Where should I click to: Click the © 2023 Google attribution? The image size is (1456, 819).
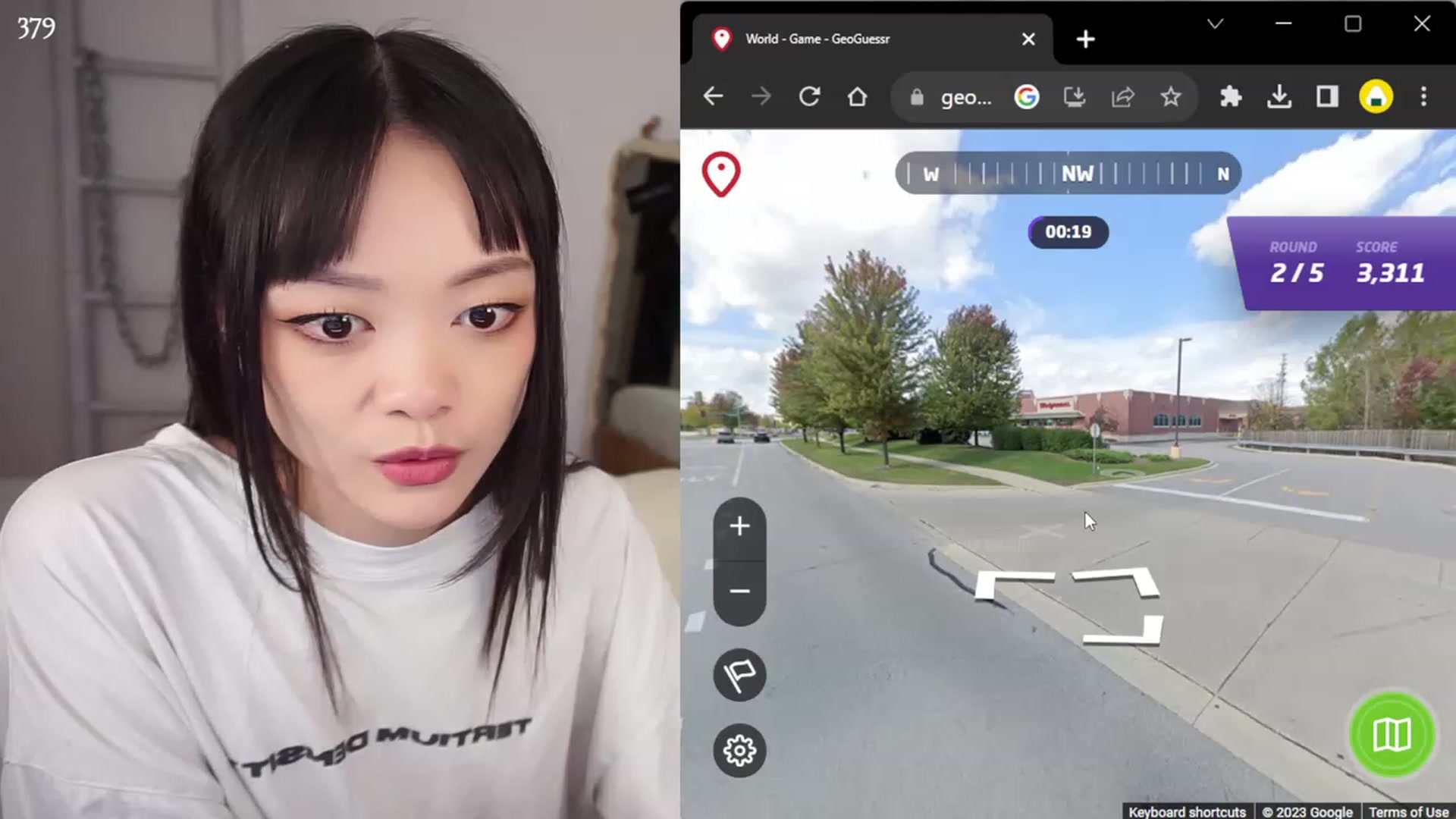[x=1307, y=811]
